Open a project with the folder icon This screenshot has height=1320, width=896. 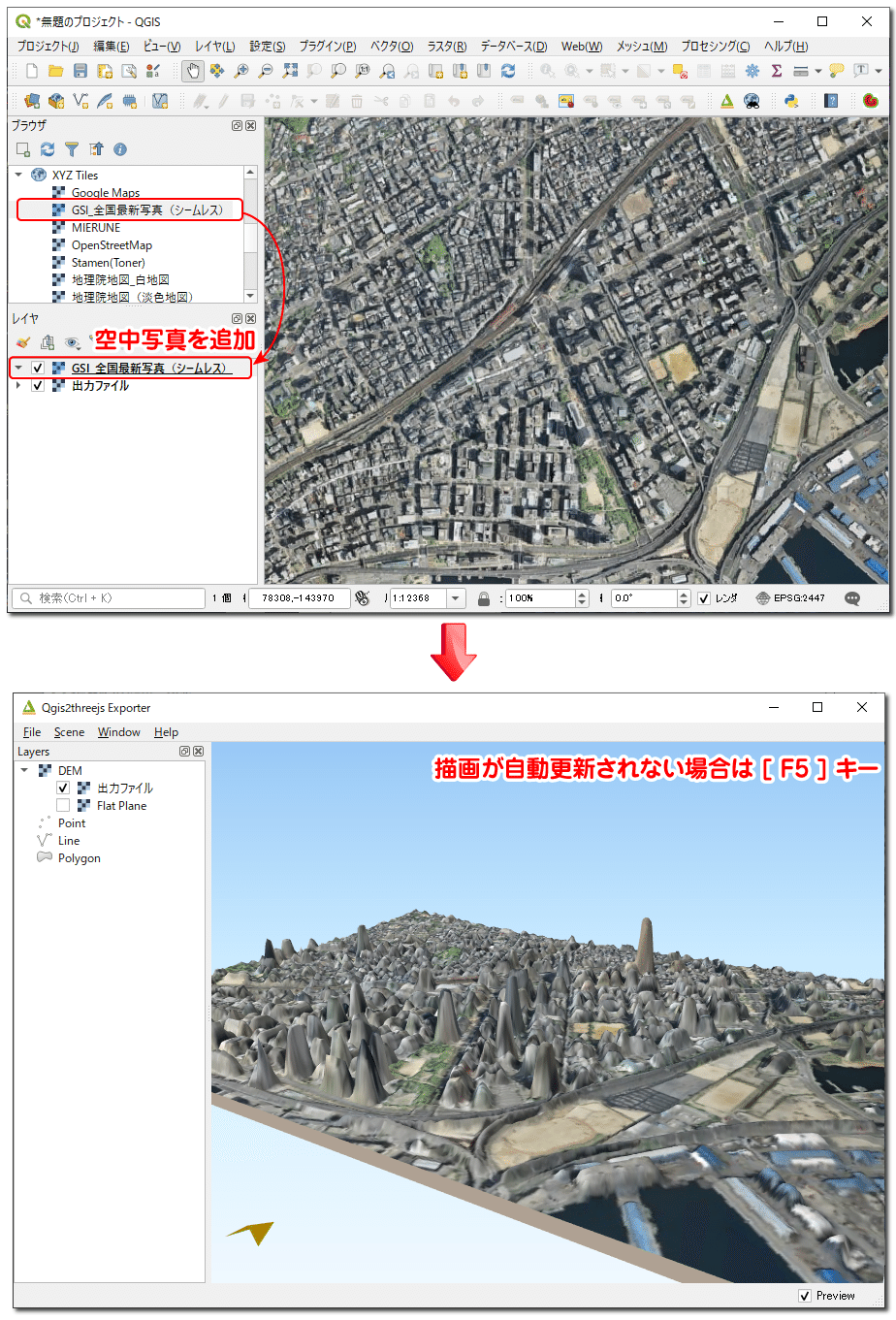(x=56, y=71)
